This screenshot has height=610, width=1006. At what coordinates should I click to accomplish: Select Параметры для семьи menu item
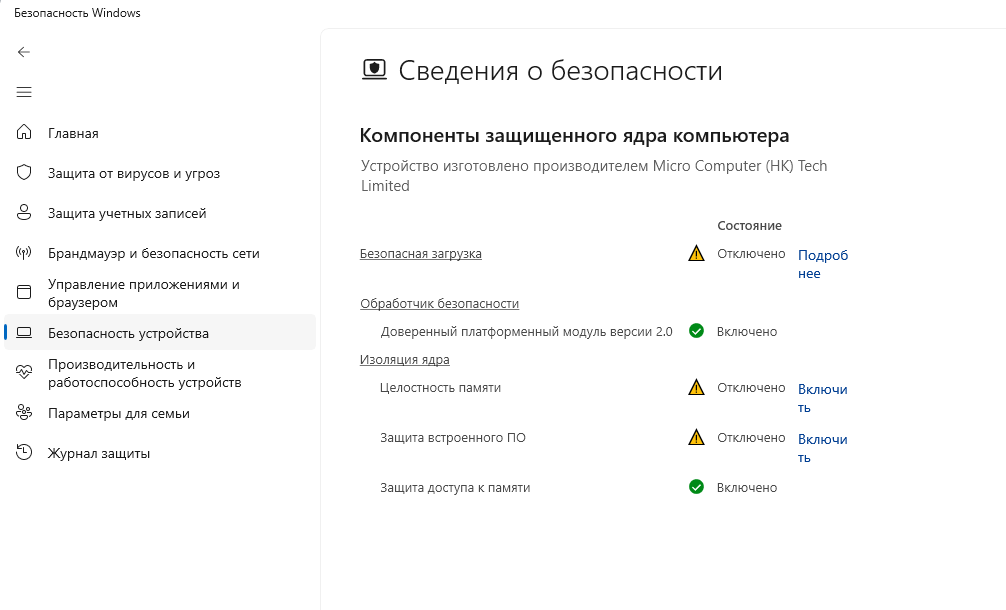(x=118, y=413)
